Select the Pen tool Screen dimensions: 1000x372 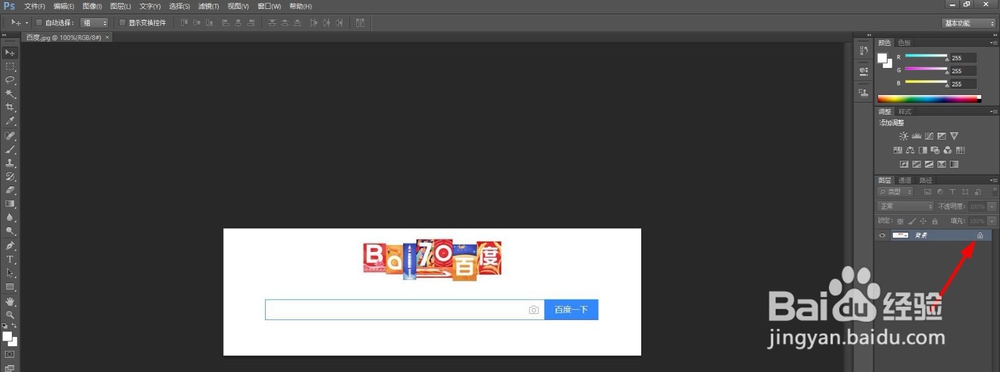coord(10,246)
